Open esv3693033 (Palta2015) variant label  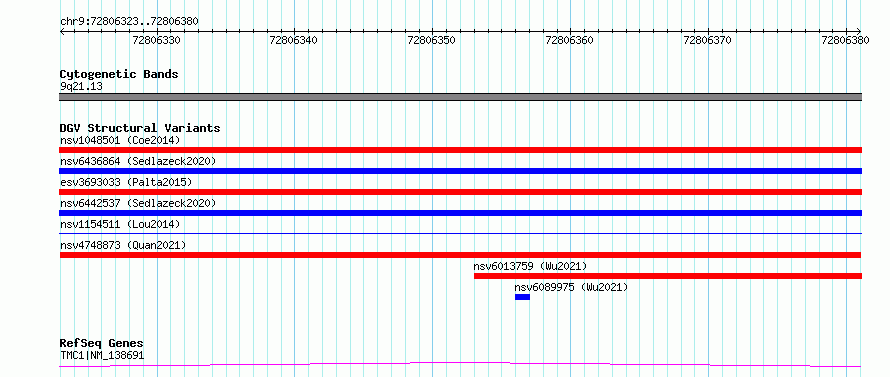click(x=126, y=182)
